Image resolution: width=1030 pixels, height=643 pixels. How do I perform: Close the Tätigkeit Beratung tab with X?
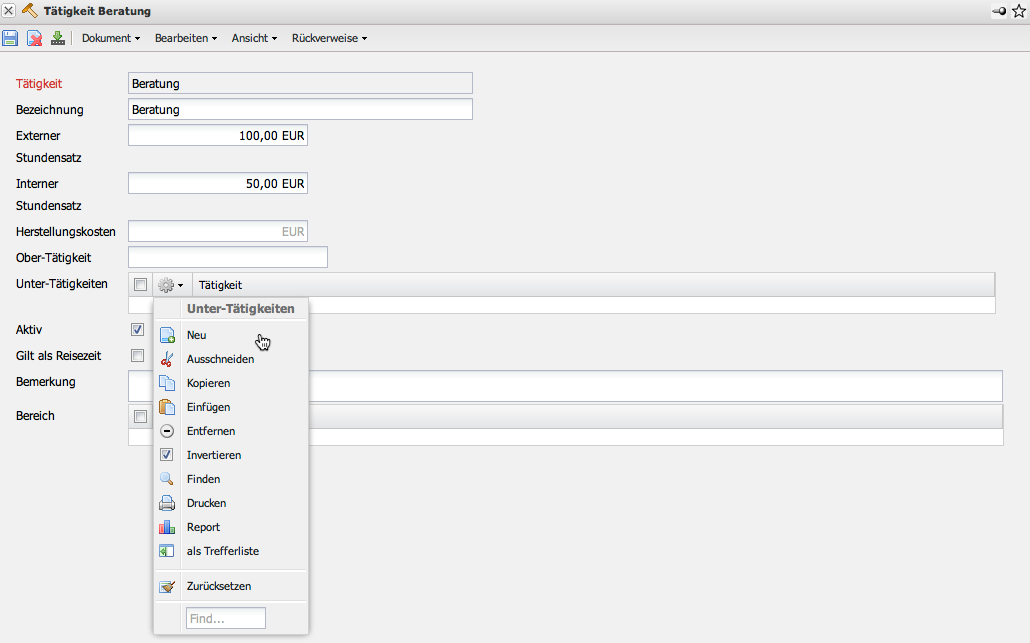click(x=9, y=11)
